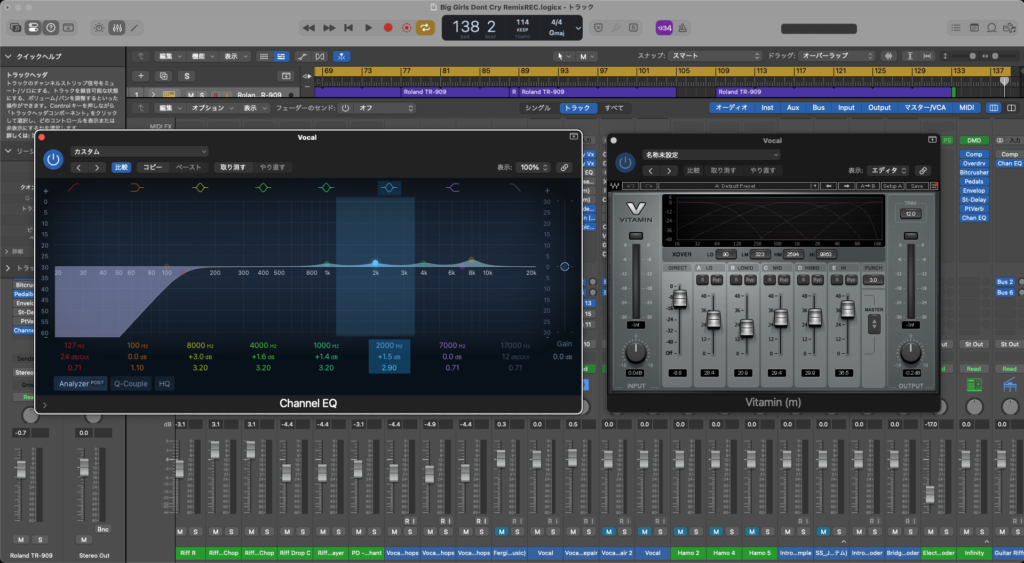This screenshot has height=563, width=1024.
Task: Click the add track plus button
Action: coord(140,76)
